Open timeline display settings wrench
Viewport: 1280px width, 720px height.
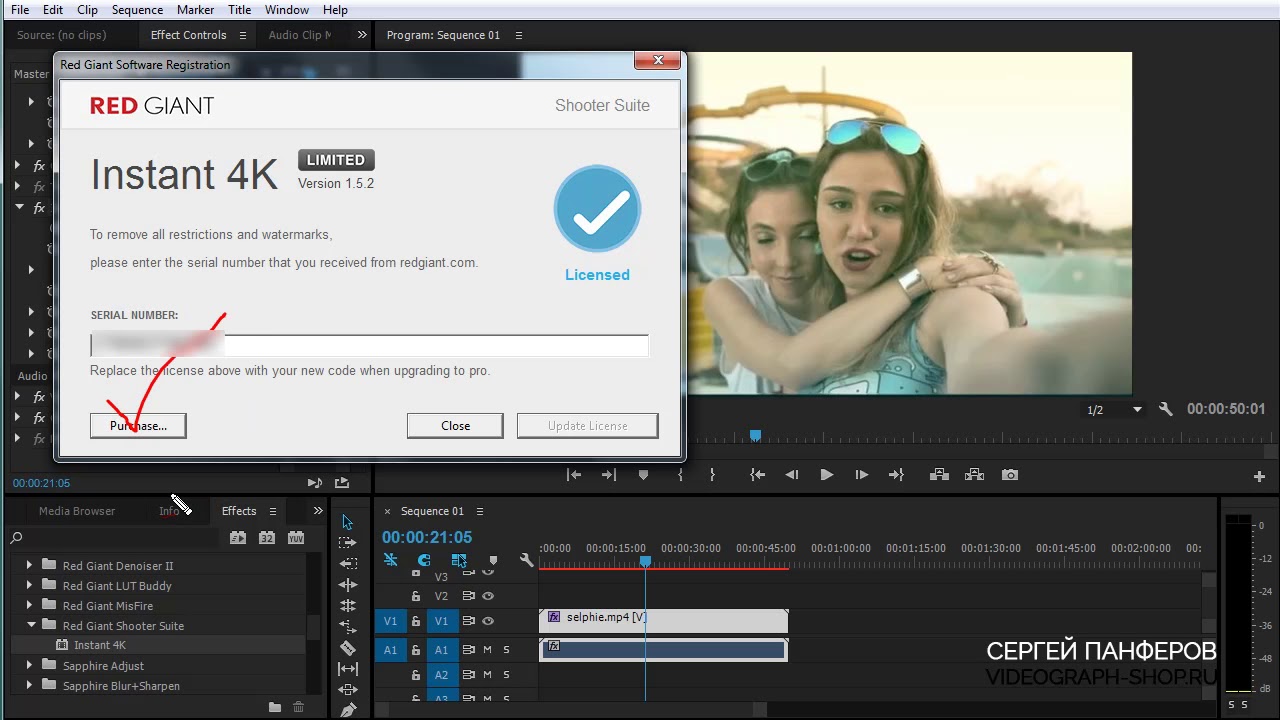click(x=526, y=561)
